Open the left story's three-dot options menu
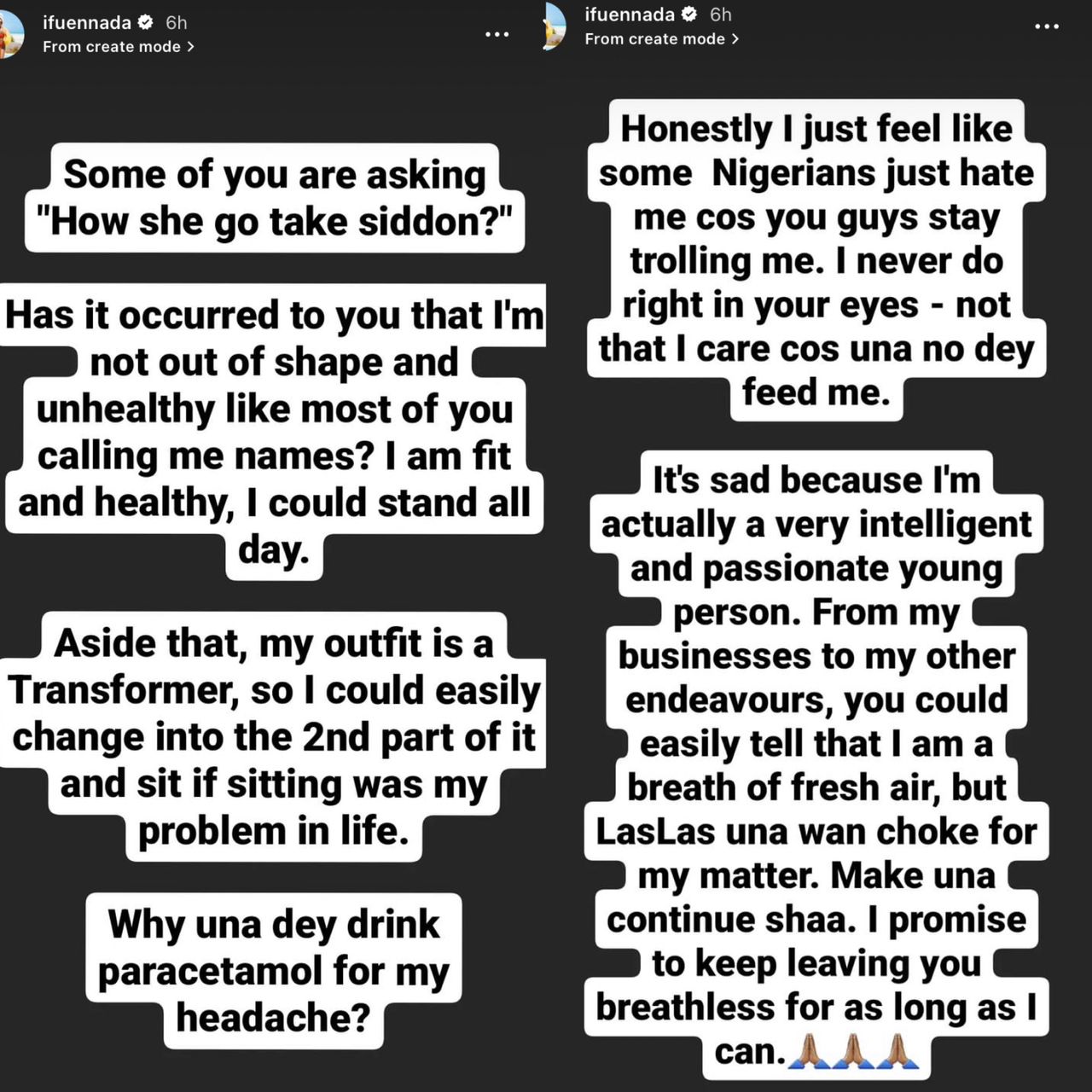 tap(497, 35)
